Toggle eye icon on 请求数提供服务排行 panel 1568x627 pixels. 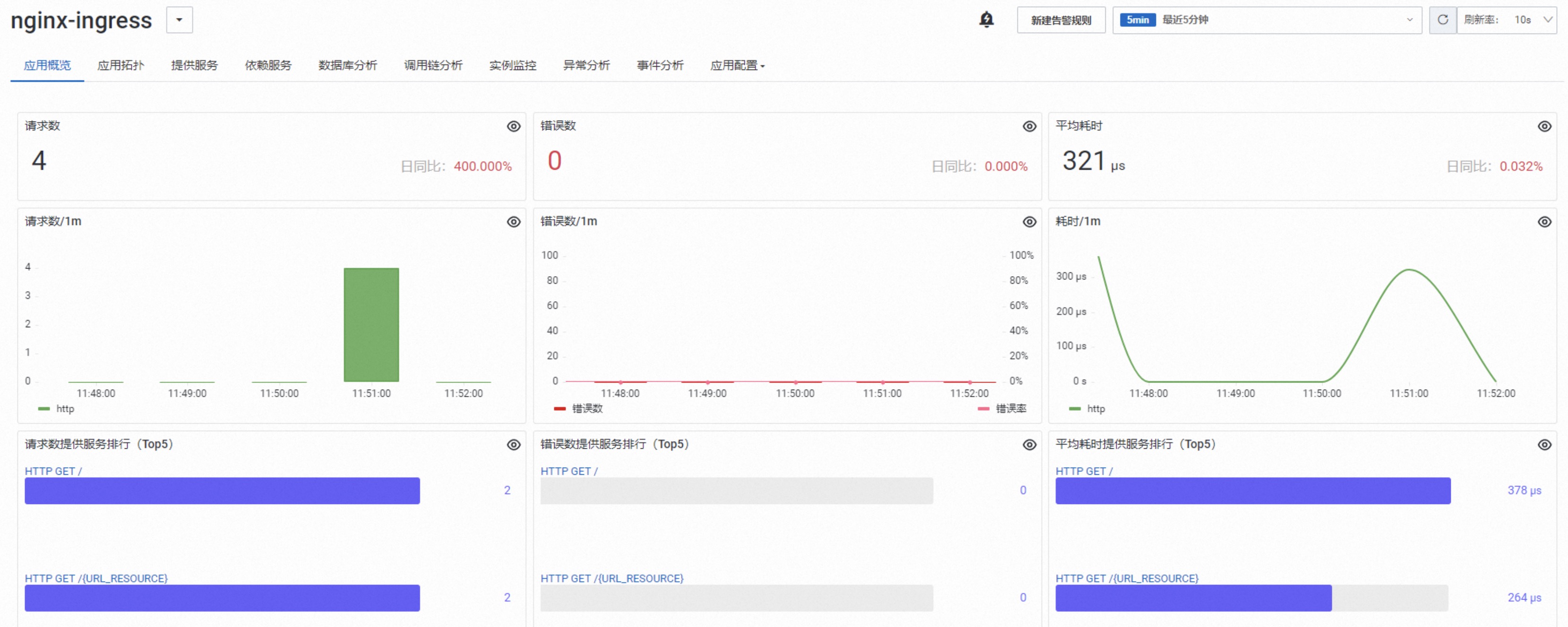click(x=514, y=445)
